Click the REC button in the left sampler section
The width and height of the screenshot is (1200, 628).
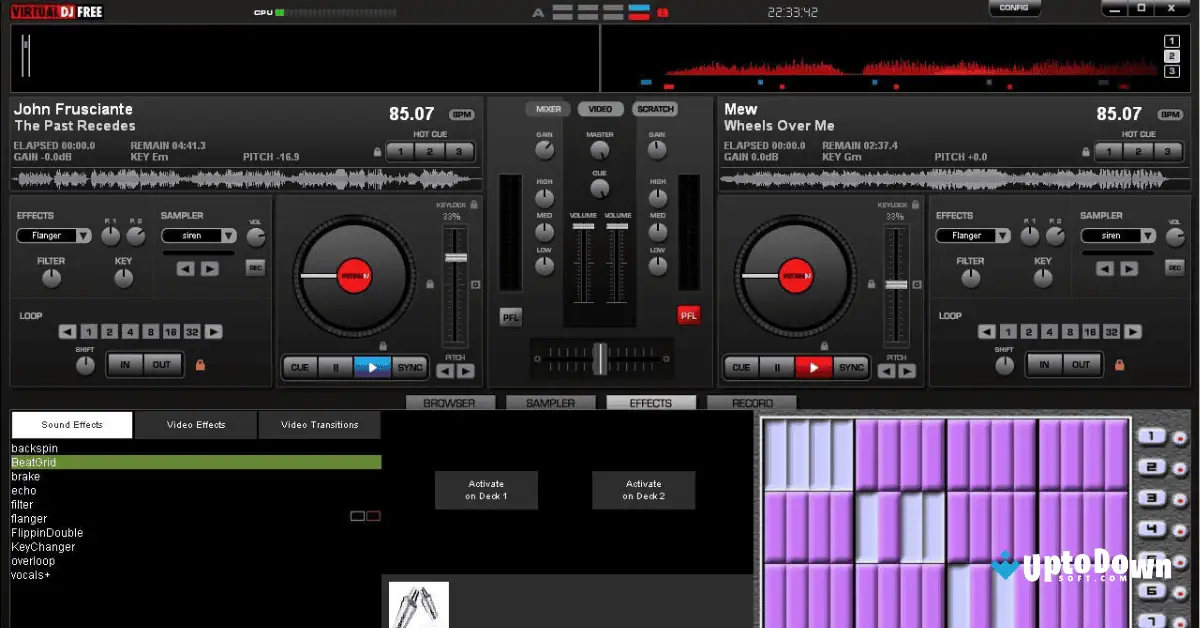click(255, 268)
